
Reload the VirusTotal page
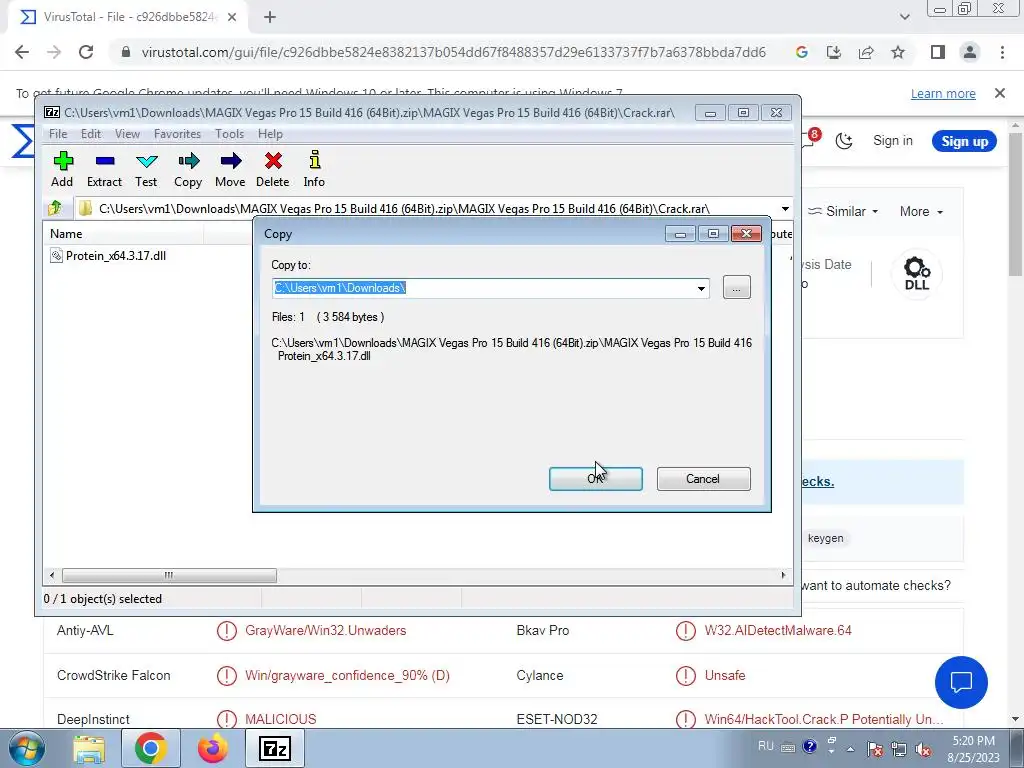coord(86,52)
